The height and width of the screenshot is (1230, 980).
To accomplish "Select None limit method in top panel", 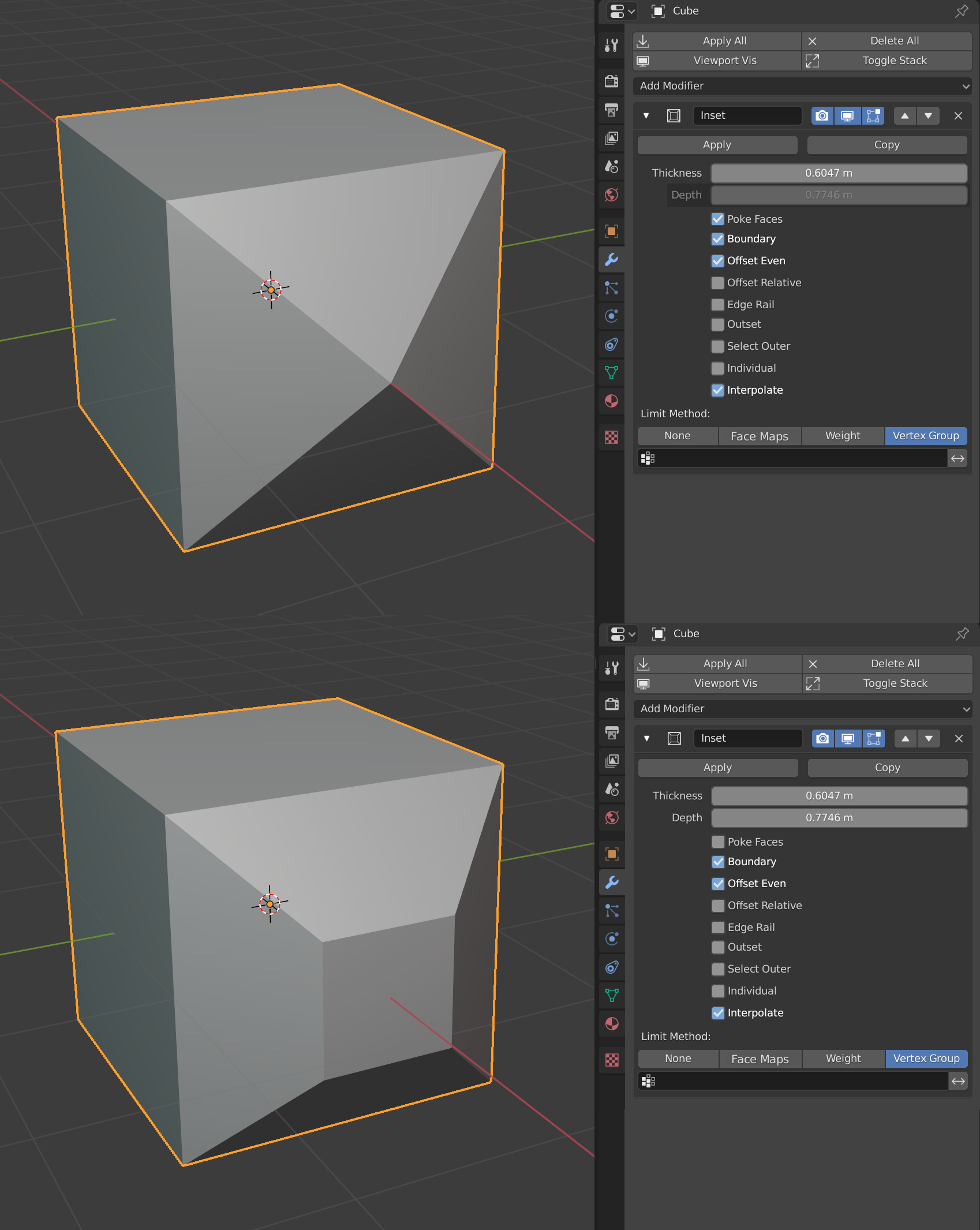I will pyautogui.click(x=678, y=436).
